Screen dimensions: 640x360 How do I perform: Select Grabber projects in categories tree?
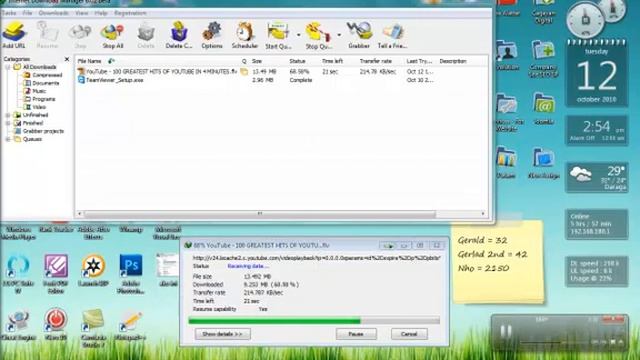pyautogui.click(x=39, y=131)
